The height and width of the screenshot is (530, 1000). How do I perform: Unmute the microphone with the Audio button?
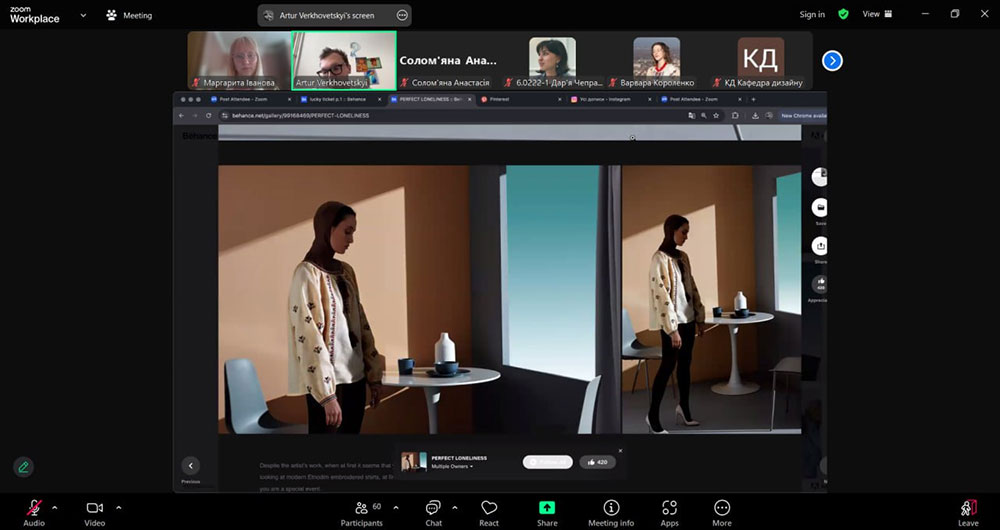click(x=34, y=512)
